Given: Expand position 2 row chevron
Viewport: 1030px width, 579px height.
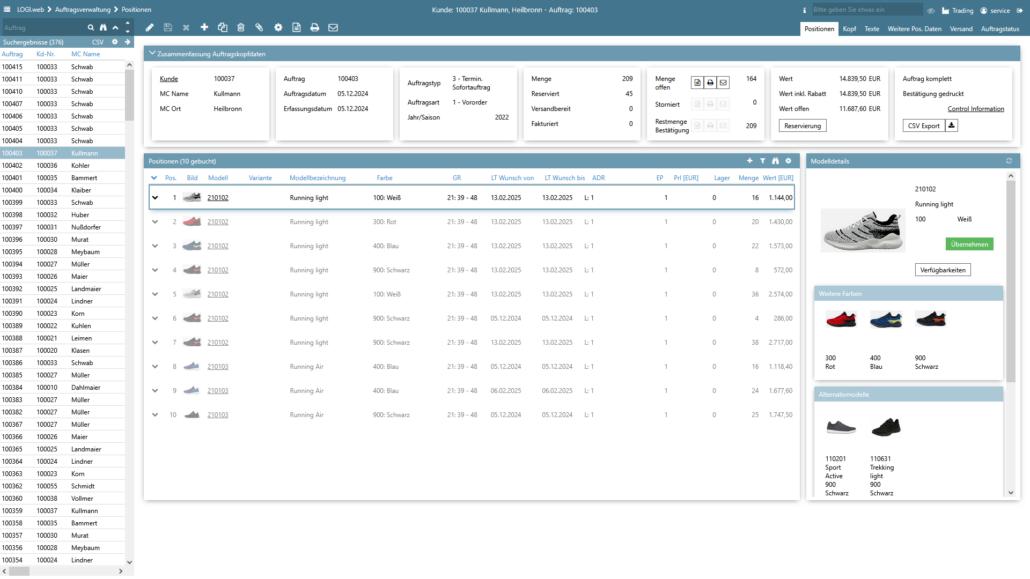Looking at the screenshot, I should [155, 222].
